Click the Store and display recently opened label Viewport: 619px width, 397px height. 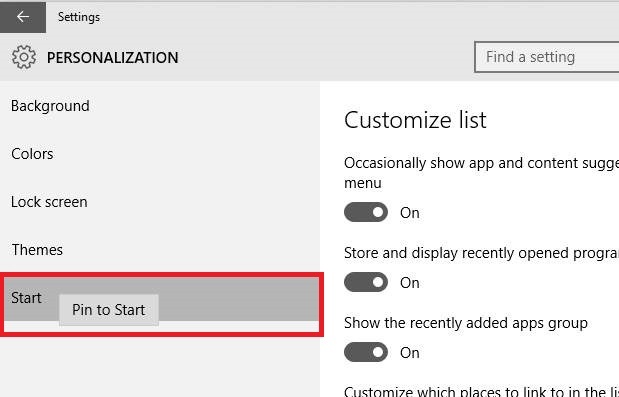click(x=482, y=253)
